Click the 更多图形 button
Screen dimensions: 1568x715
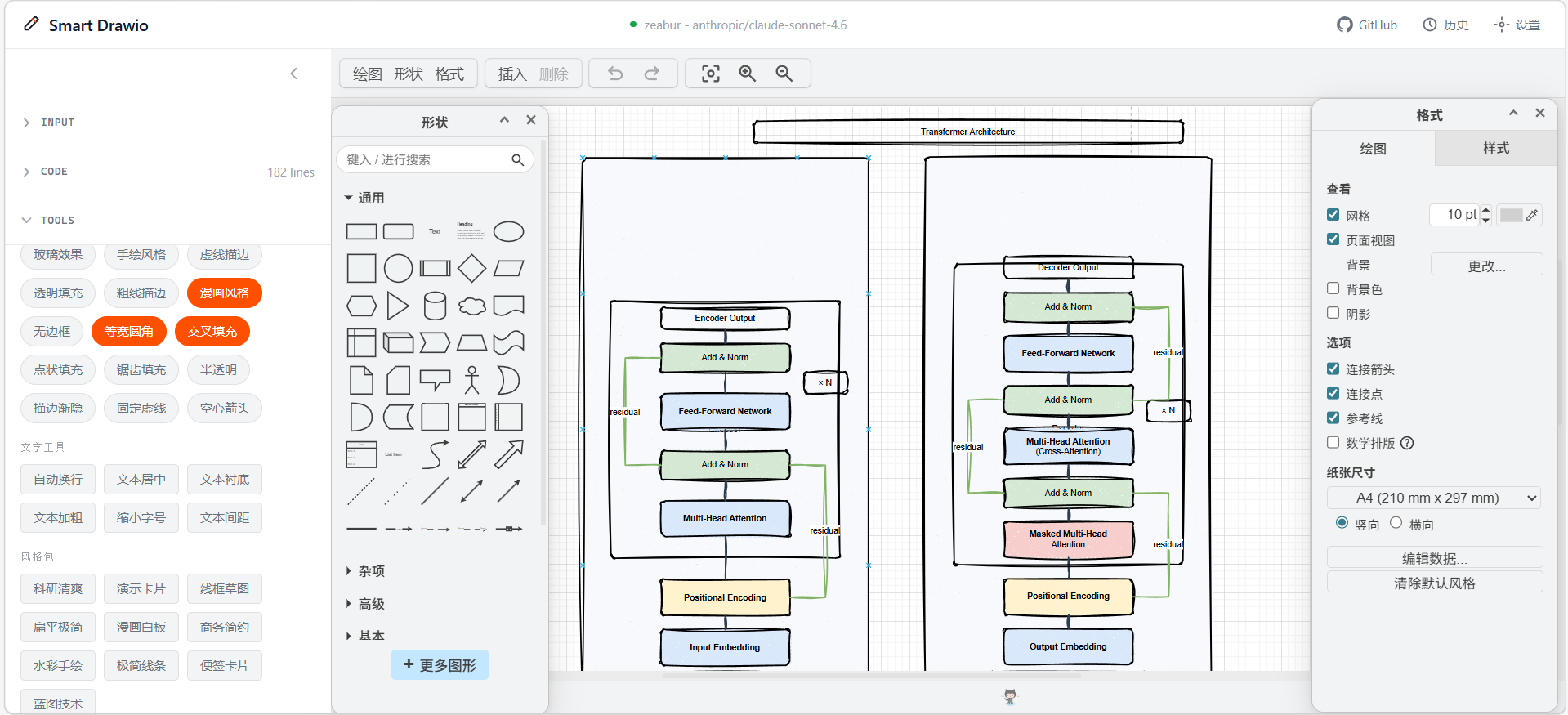(440, 665)
